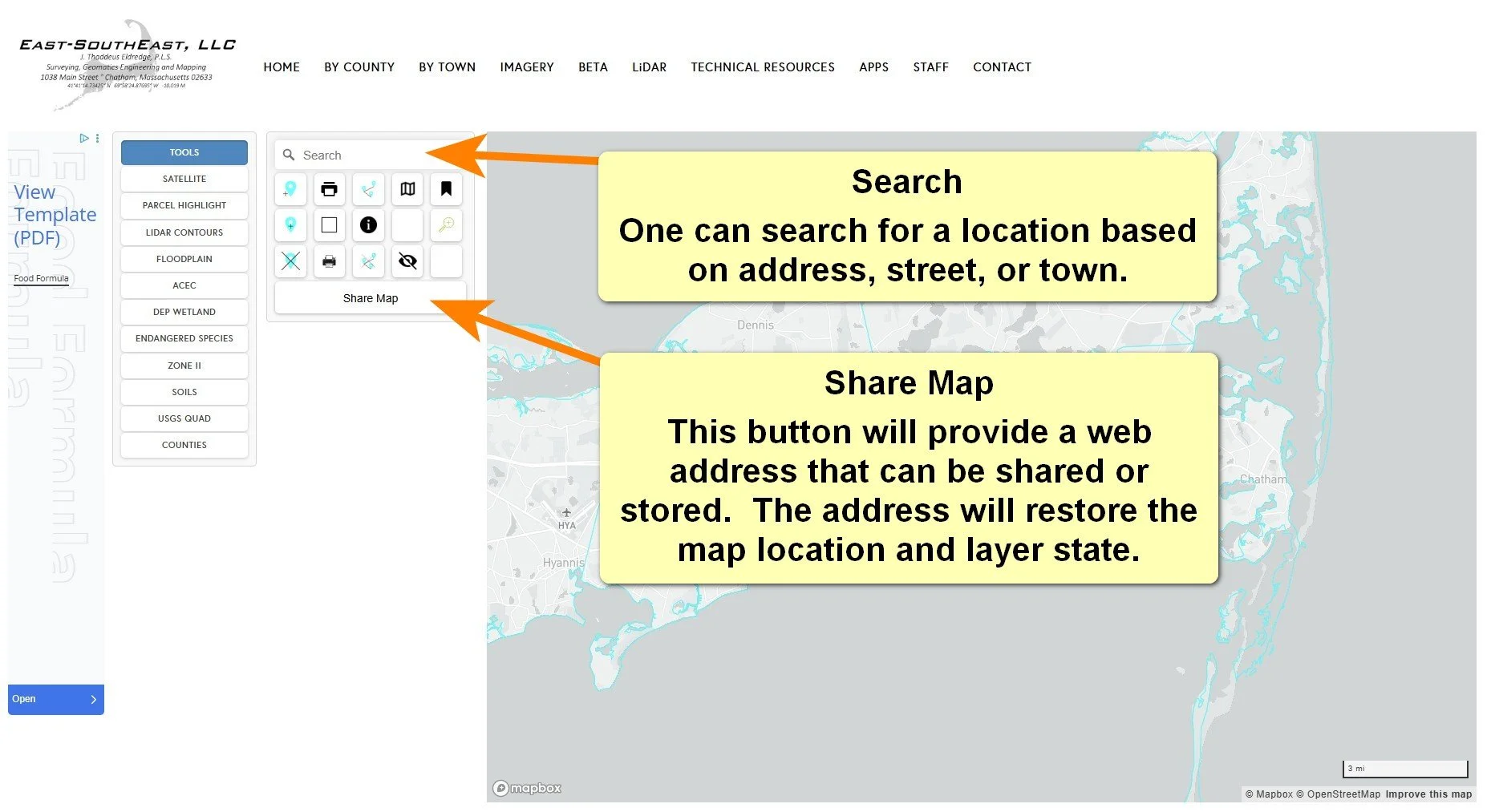Toggle the eye-slash hide layers tool

tap(407, 261)
